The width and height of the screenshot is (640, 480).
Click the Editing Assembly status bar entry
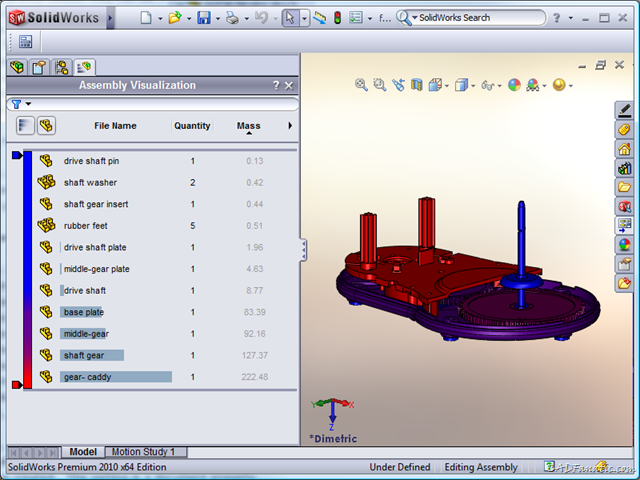(x=481, y=467)
